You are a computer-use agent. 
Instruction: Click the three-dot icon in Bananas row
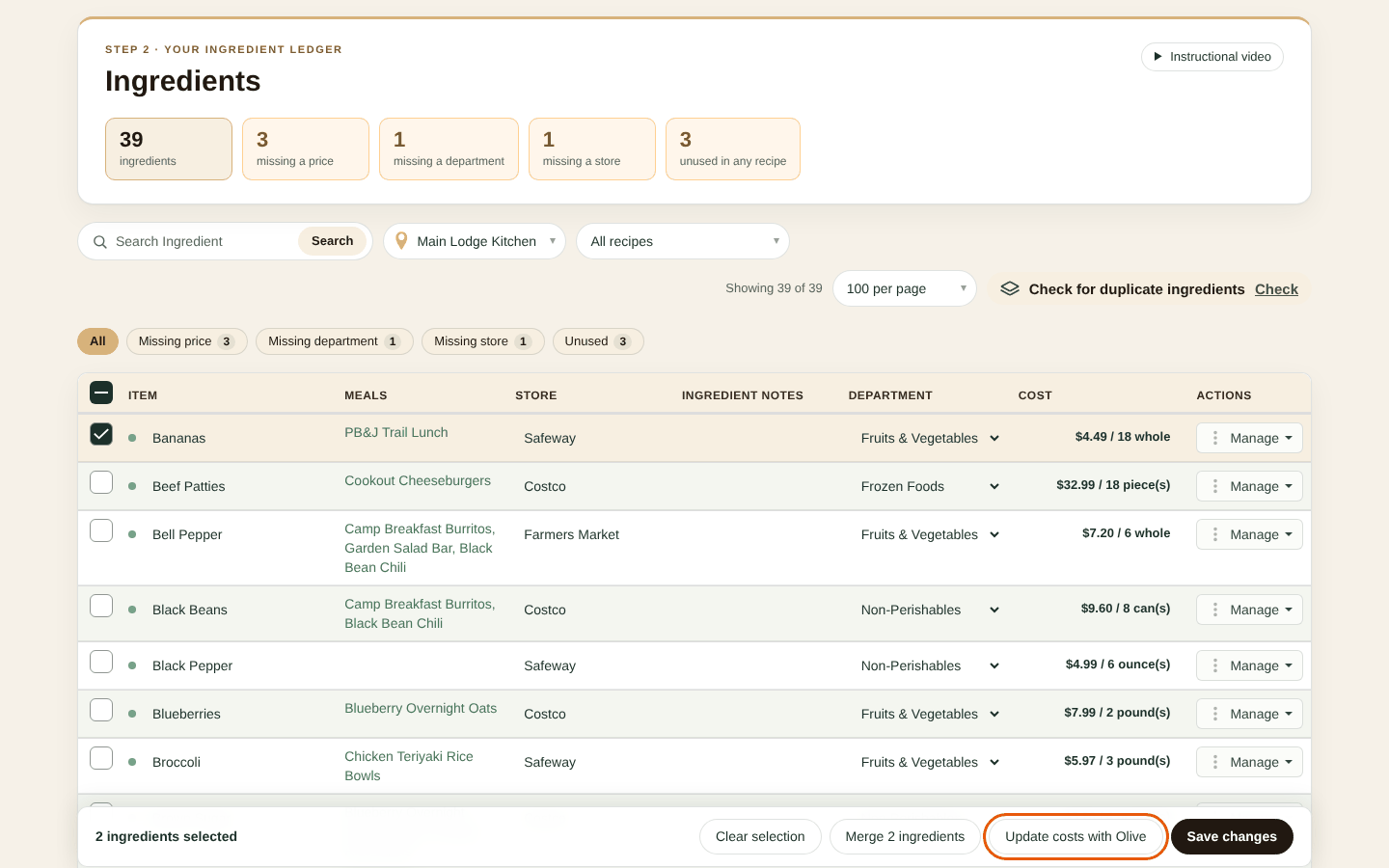(1215, 438)
